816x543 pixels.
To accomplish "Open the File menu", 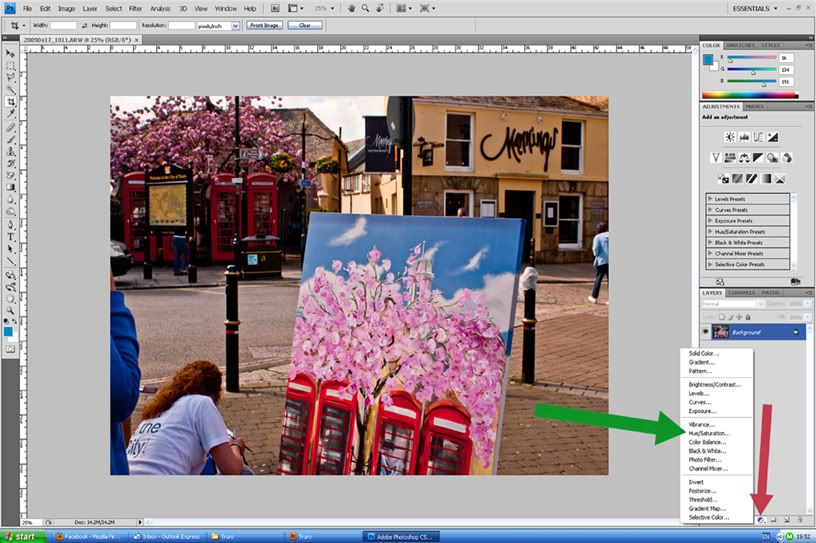I will coord(27,8).
